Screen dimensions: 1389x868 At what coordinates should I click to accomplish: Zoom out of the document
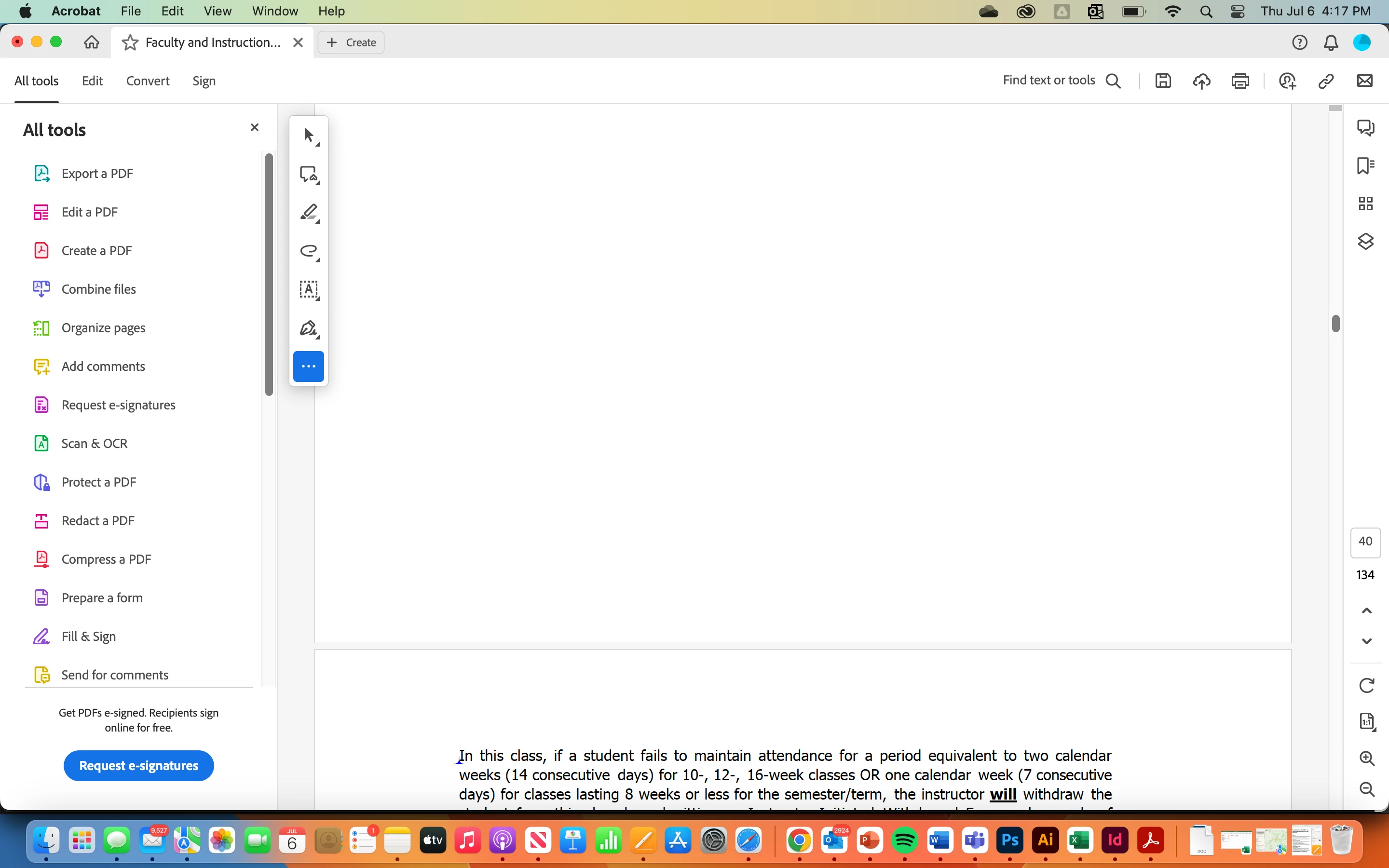coord(1367,789)
